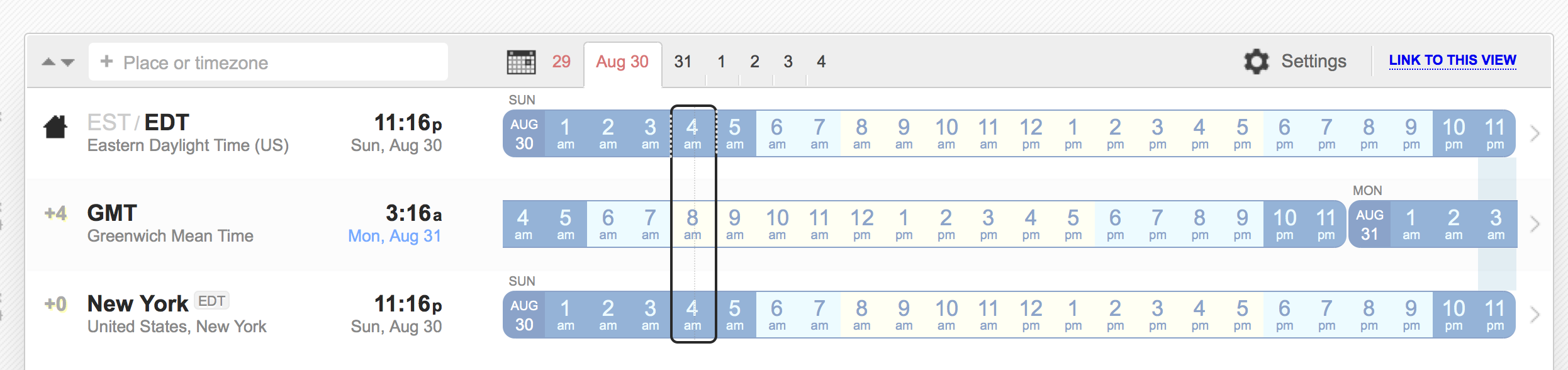Expand the GMT row with right chevron
This screenshot has height=370, width=1568.
click(x=1535, y=224)
